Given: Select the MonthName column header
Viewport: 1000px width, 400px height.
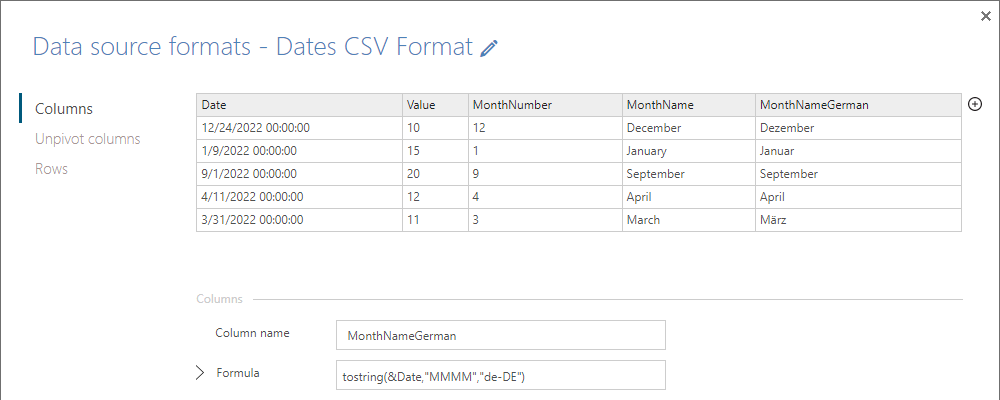Looking at the screenshot, I should click(x=689, y=105).
